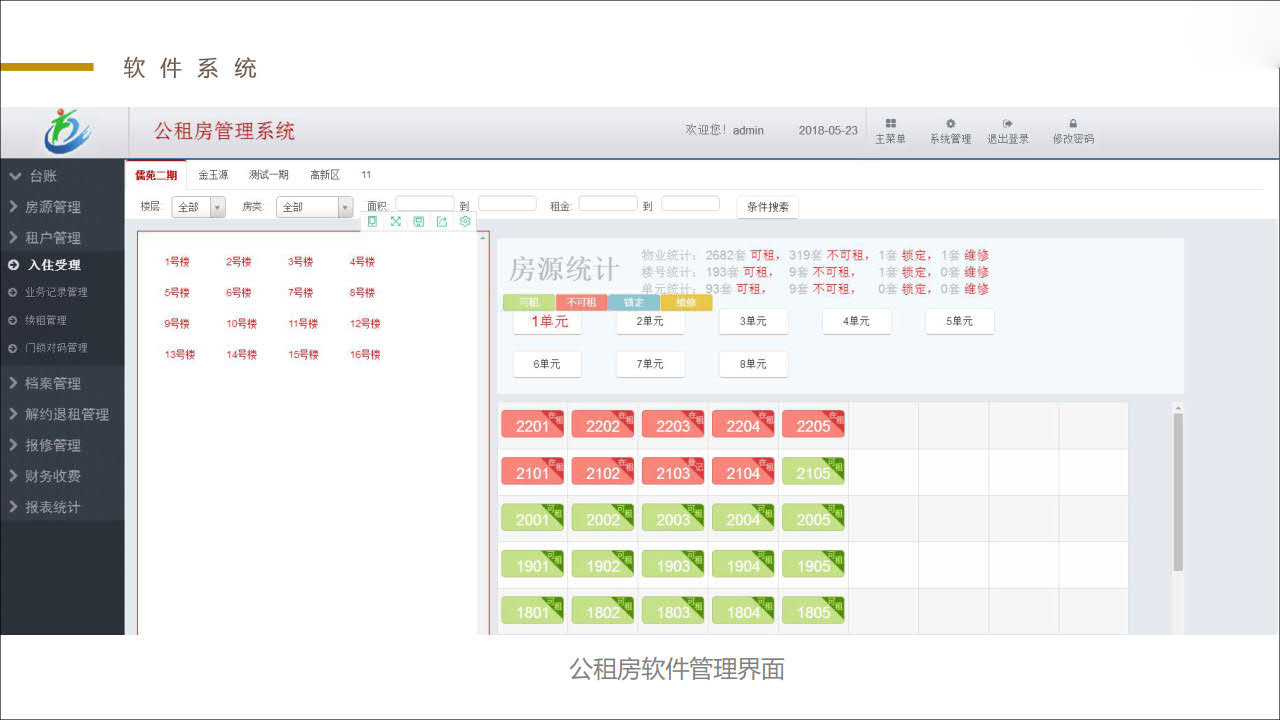Expand the 房源管理 sidebar section
Viewport: 1280px width, 720px height.
pyautogui.click(x=53, y=207)
